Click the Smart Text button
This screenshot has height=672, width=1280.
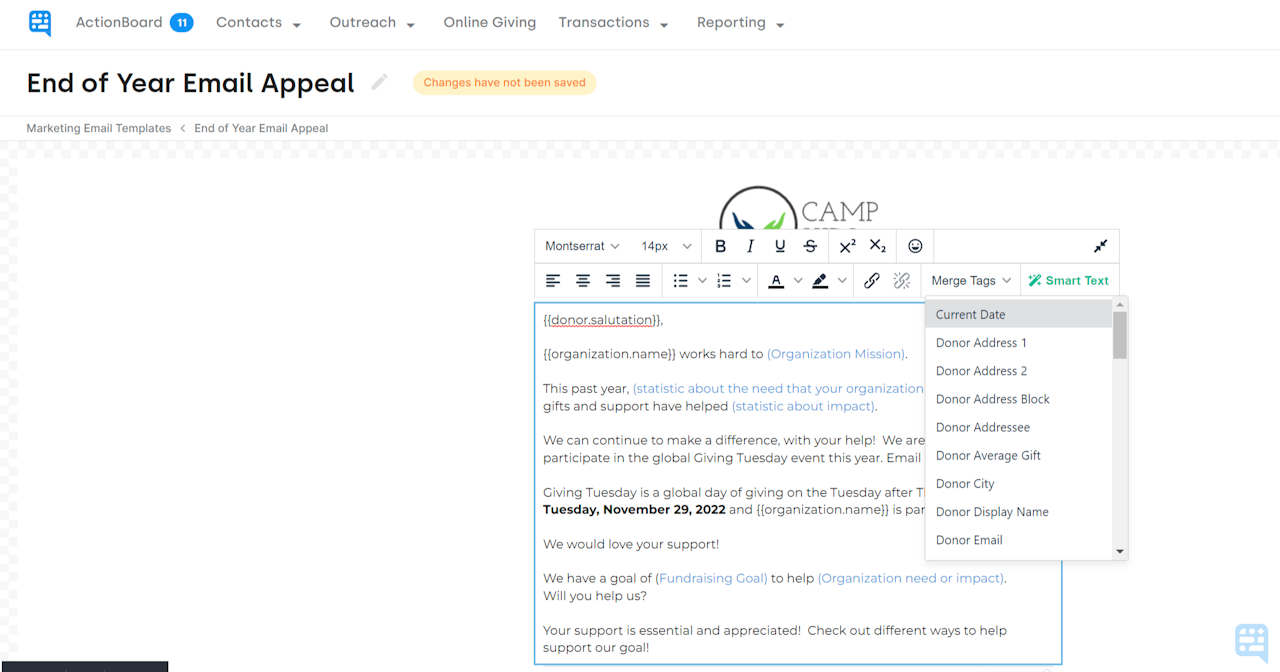(1069, 280)
